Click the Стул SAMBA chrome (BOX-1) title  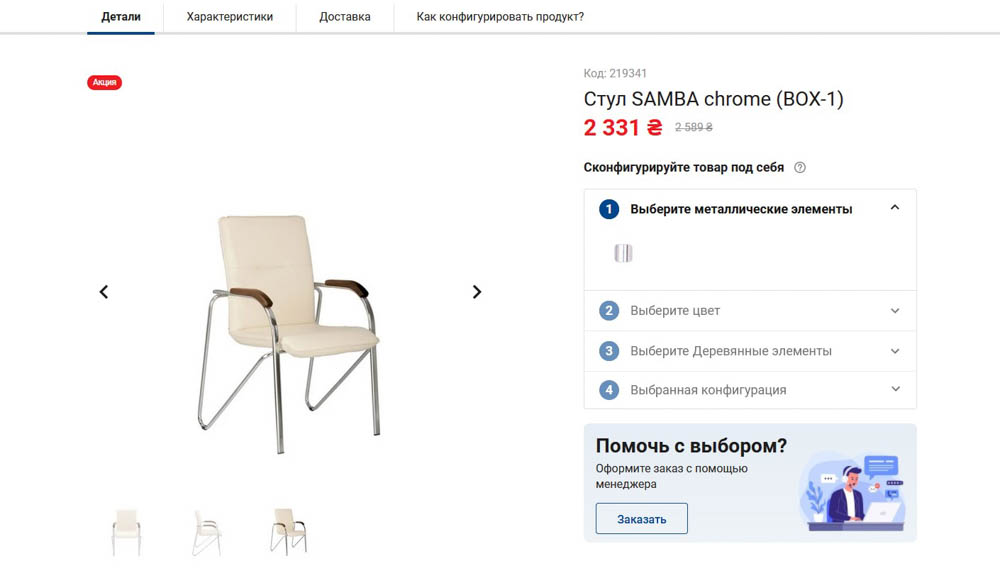coord(713,99)
